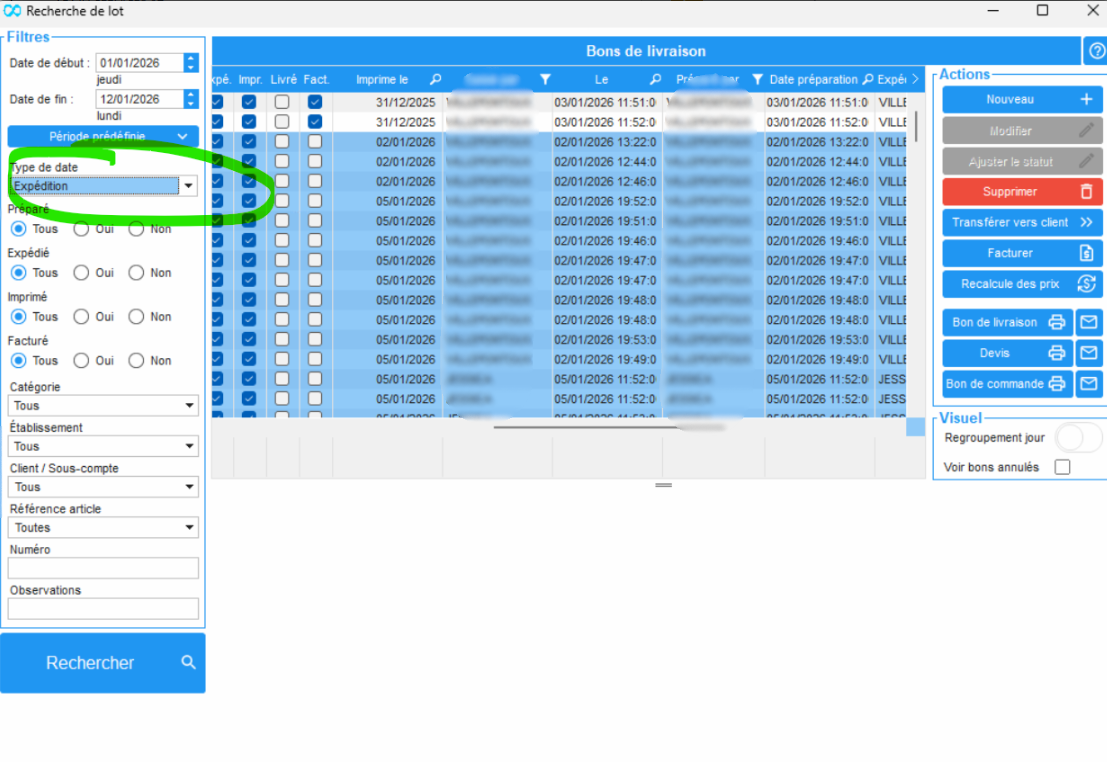
Task: Check the Voir bons annulés checkbox
Action: tap(1062, 467)
